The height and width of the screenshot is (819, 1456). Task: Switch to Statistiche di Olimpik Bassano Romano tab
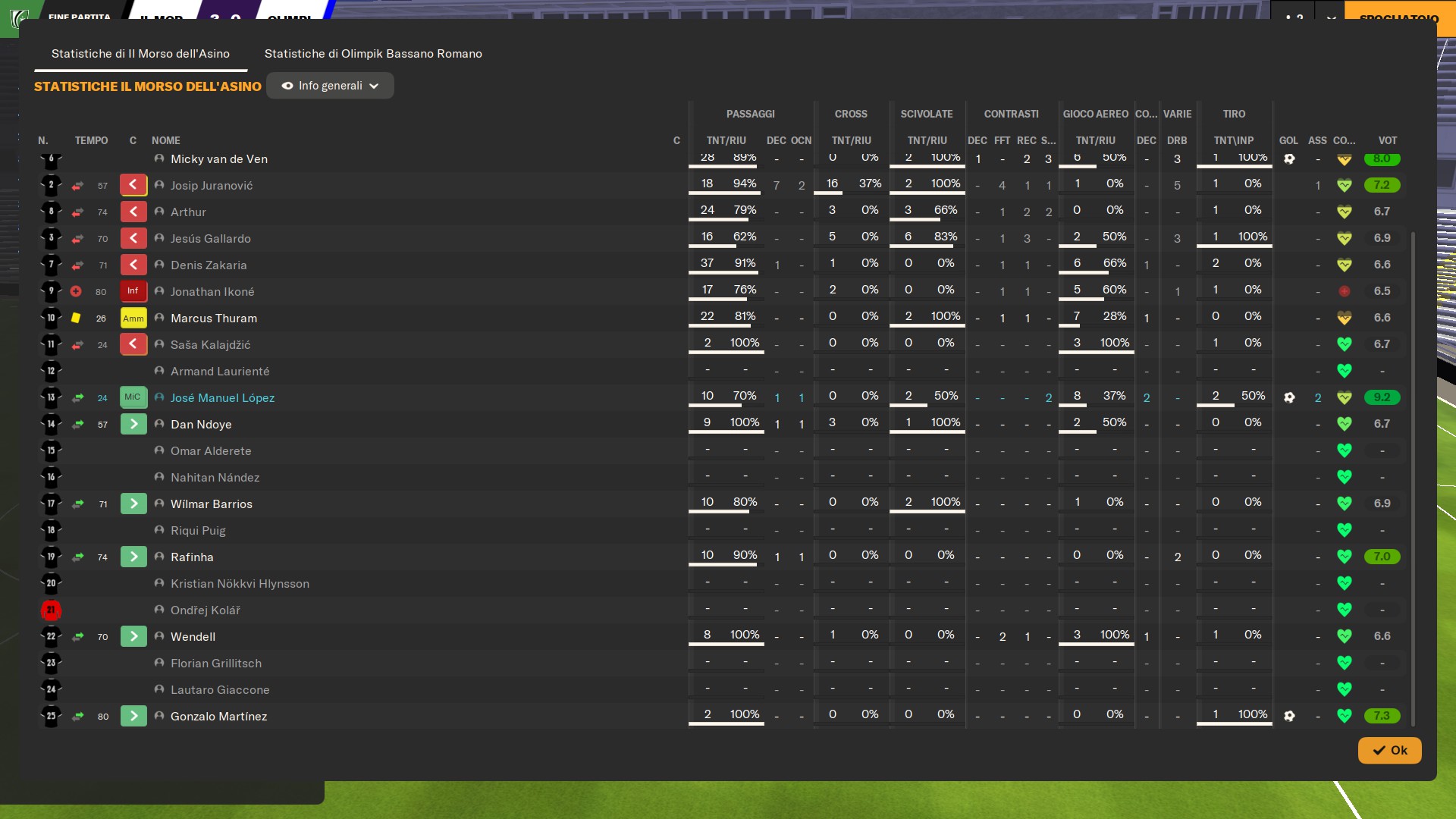pos(373,54)
